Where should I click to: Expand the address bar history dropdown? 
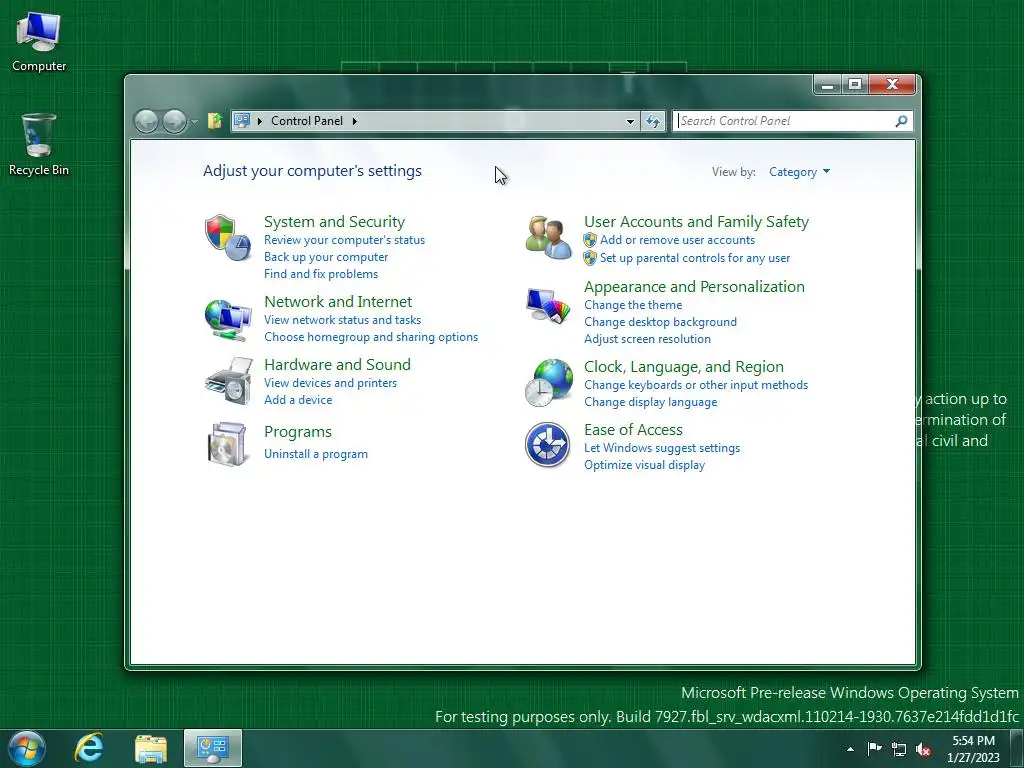click(630, 121)
